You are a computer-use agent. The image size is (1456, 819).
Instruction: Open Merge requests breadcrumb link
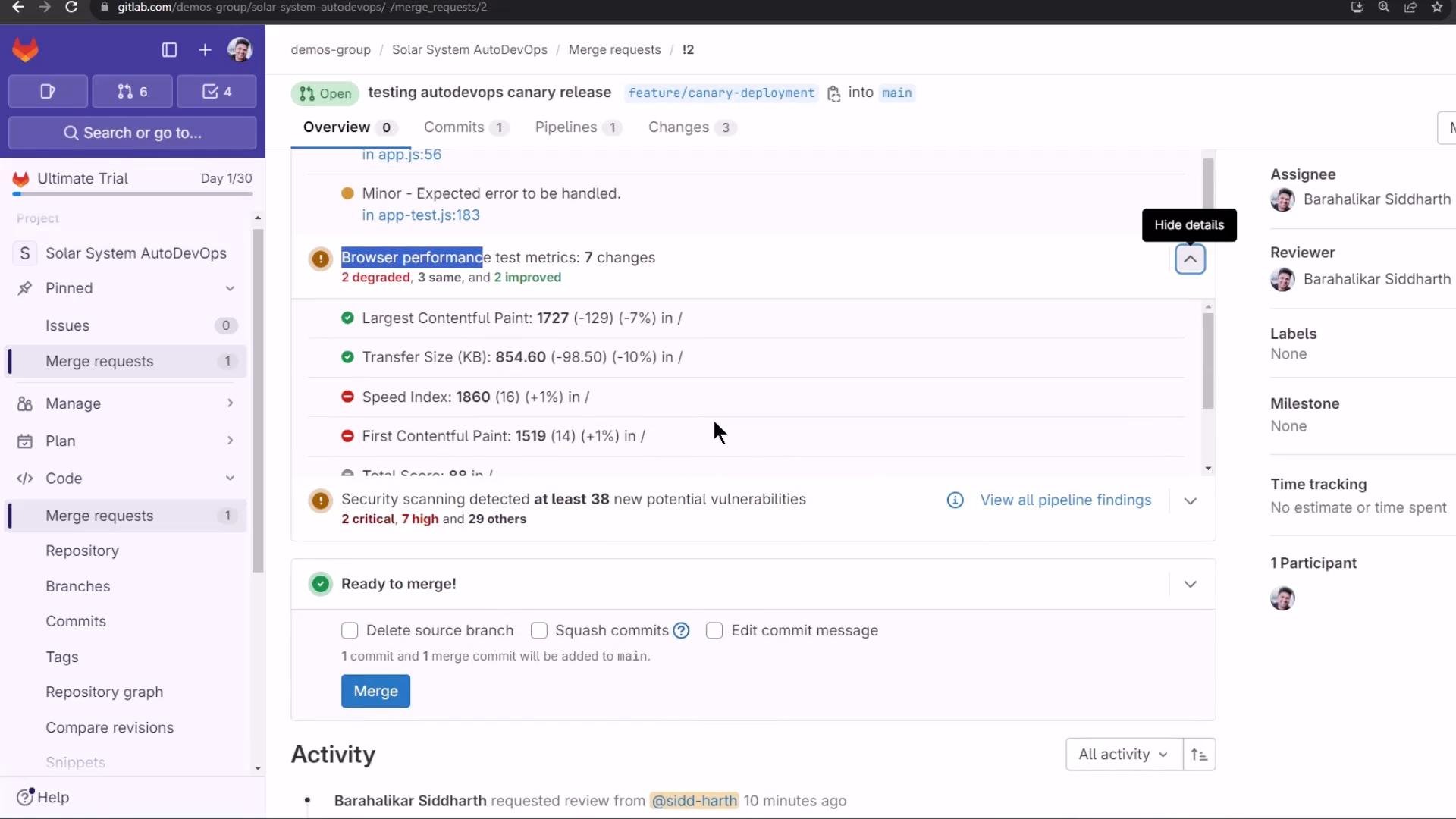[614, 50]
